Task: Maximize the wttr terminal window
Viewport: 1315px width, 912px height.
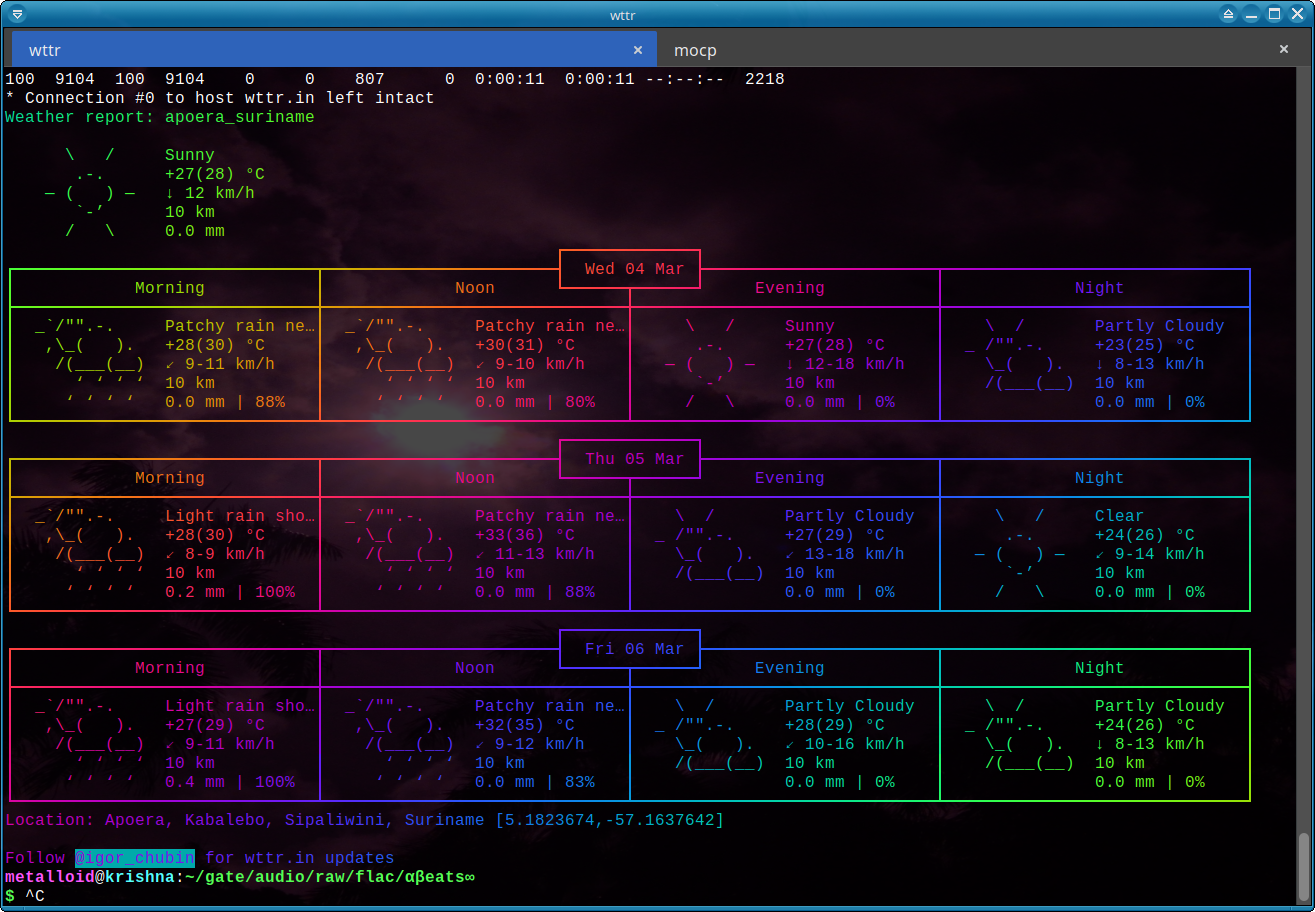Action: (x=1274, y=14)
